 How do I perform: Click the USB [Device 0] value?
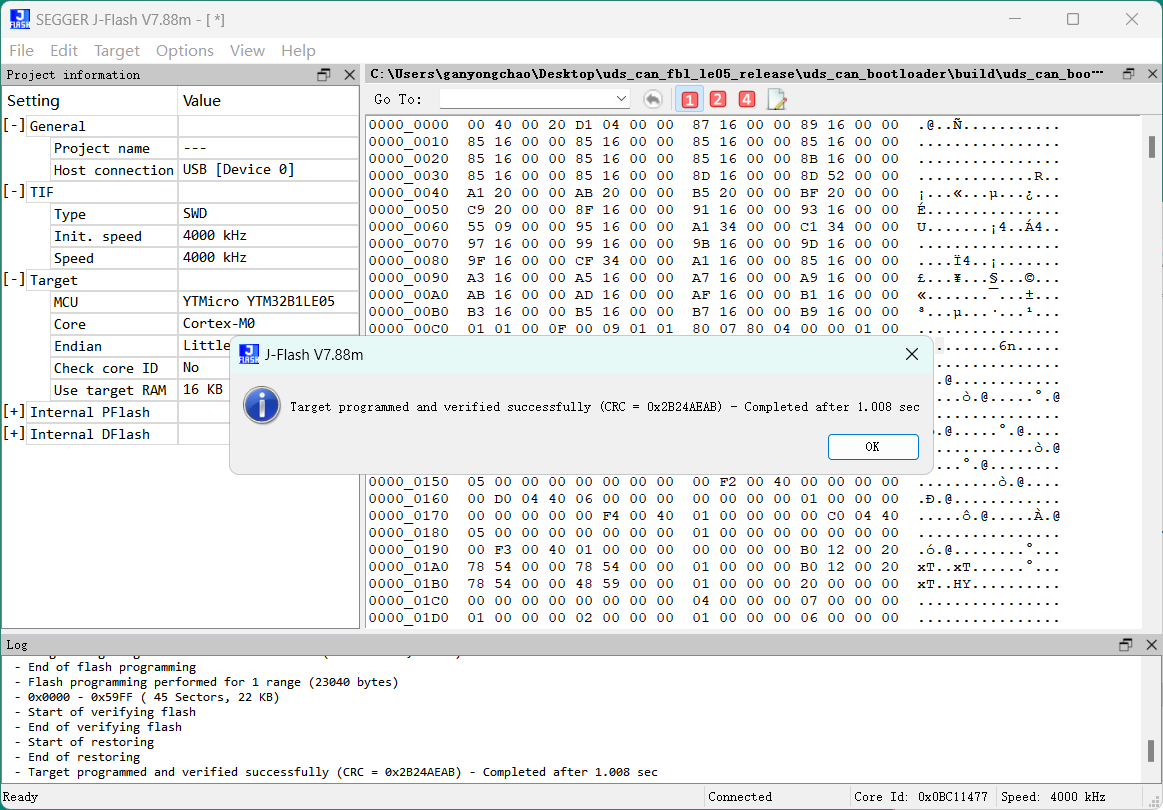pyautogui.click(x=239, y=170)
